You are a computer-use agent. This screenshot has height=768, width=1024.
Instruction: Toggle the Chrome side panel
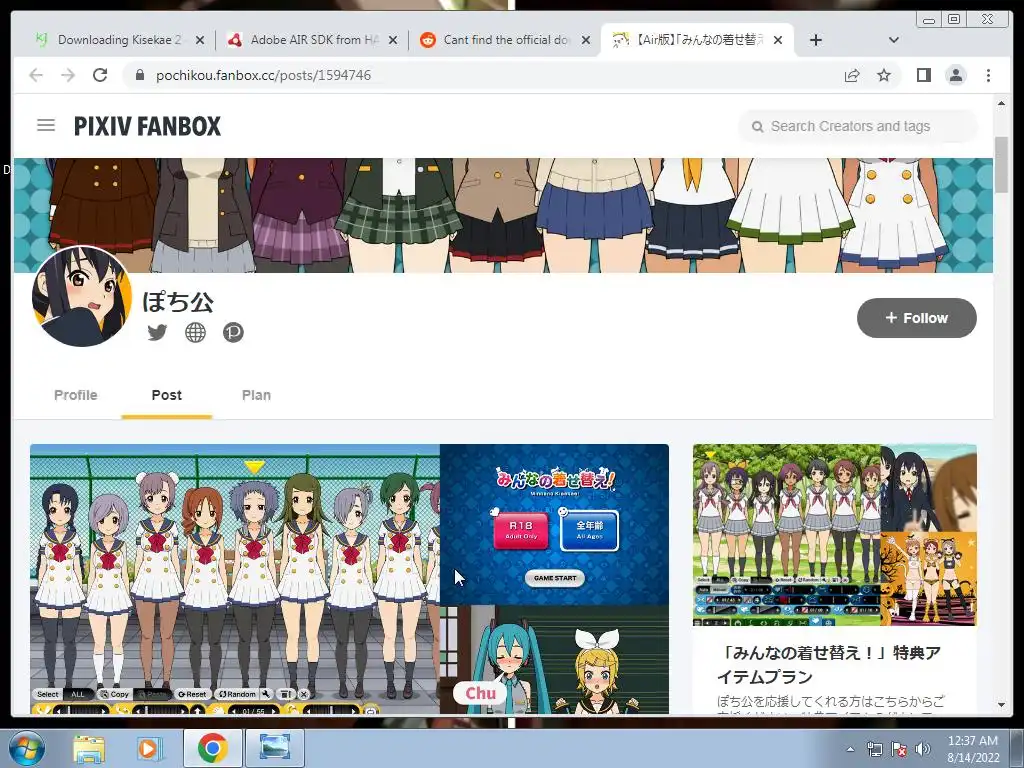tap(923, 75)
